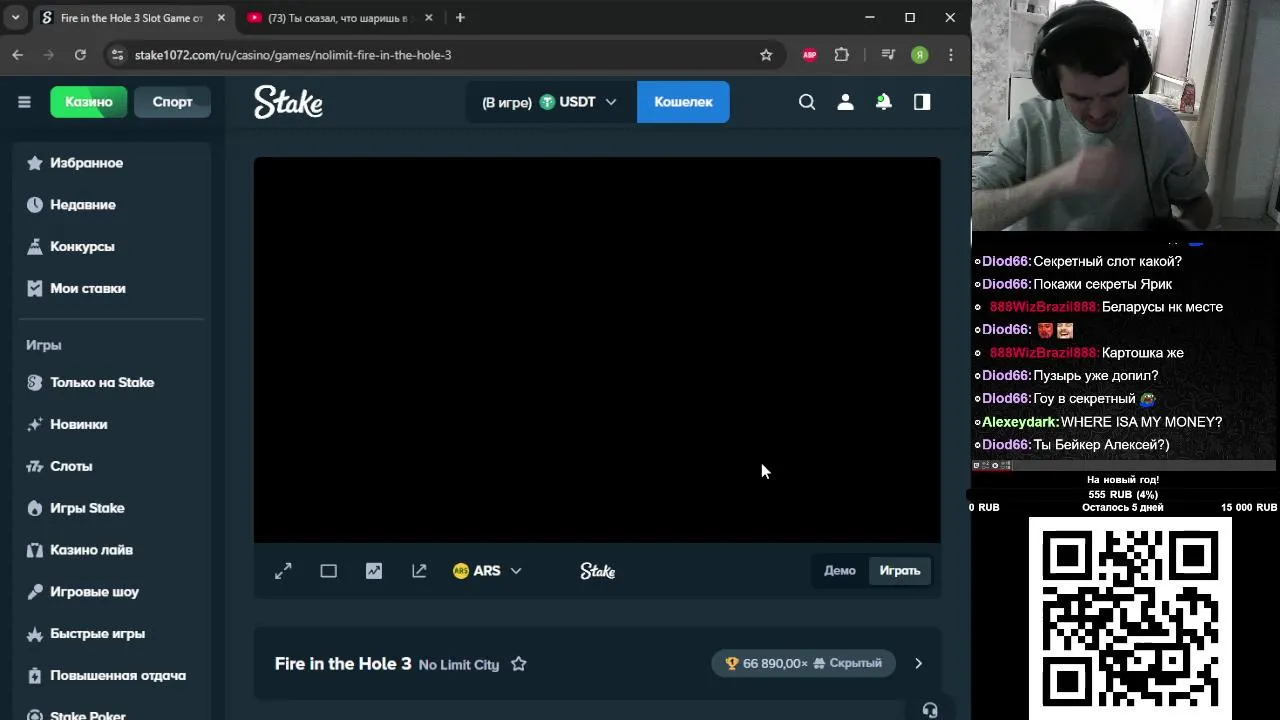
Task: Select the Казино section
Action: [x=89, y=102]
